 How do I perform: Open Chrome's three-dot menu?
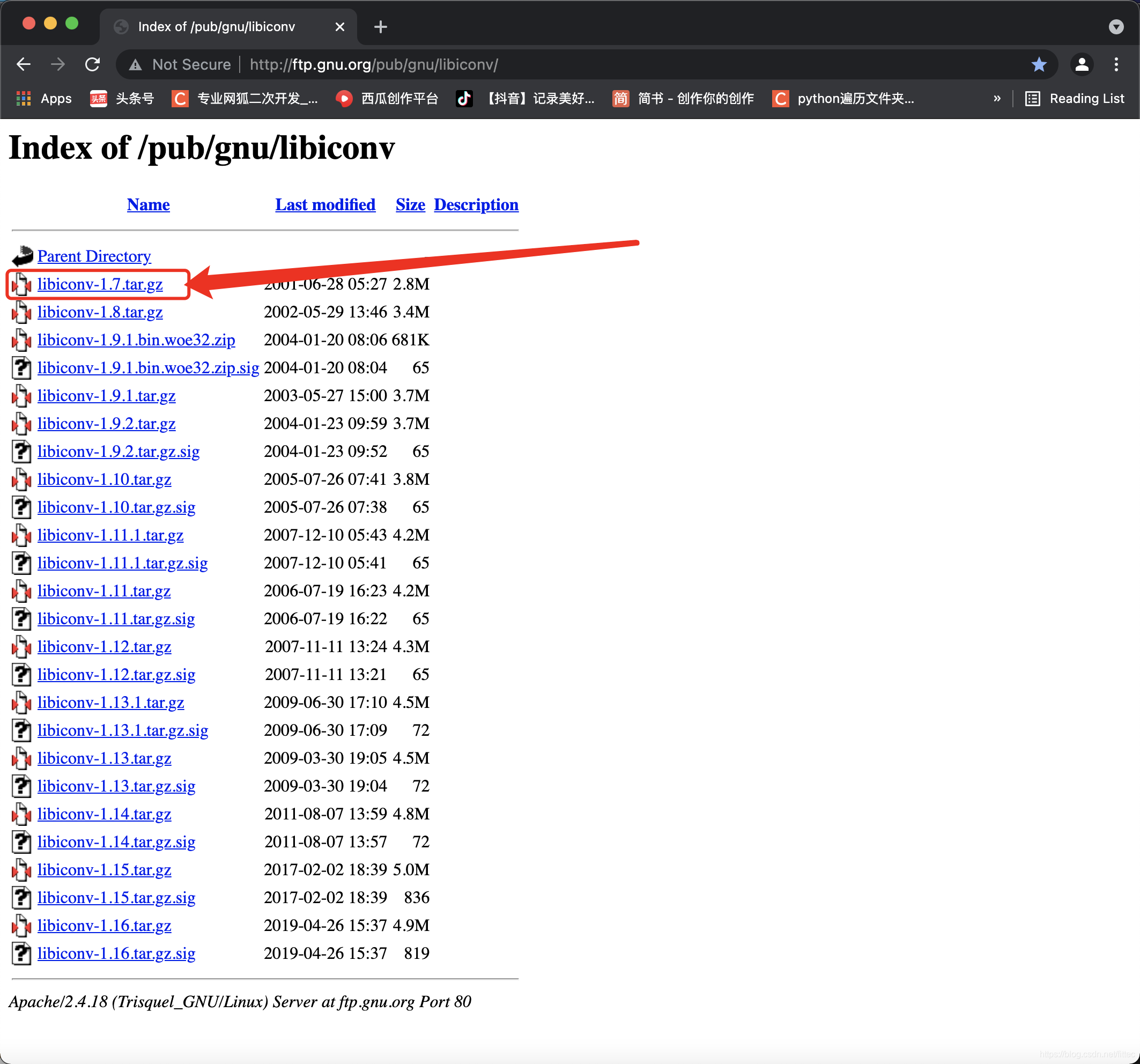[1116, 64]
